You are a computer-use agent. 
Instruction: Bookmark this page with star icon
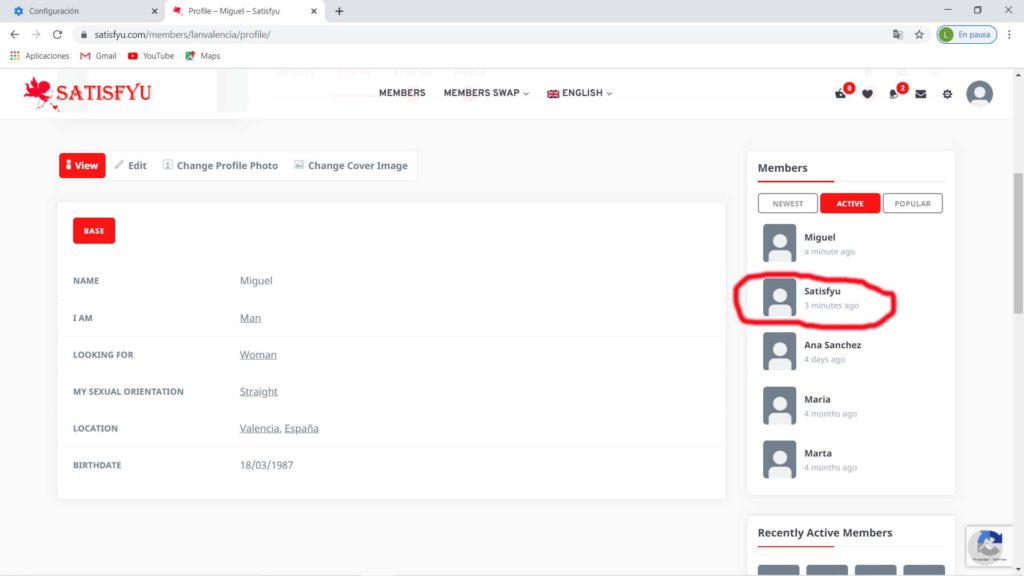click(x=919, y=34)
